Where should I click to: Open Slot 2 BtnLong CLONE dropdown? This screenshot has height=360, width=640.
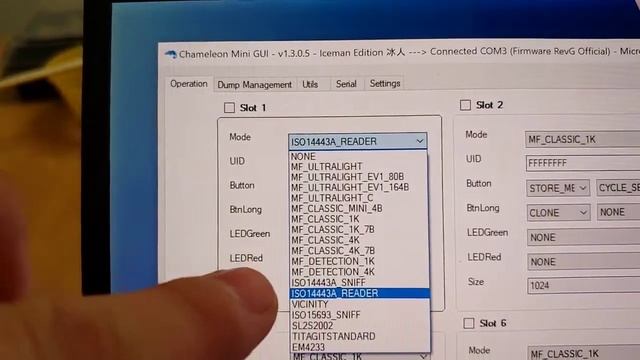(x=558, y=213)
